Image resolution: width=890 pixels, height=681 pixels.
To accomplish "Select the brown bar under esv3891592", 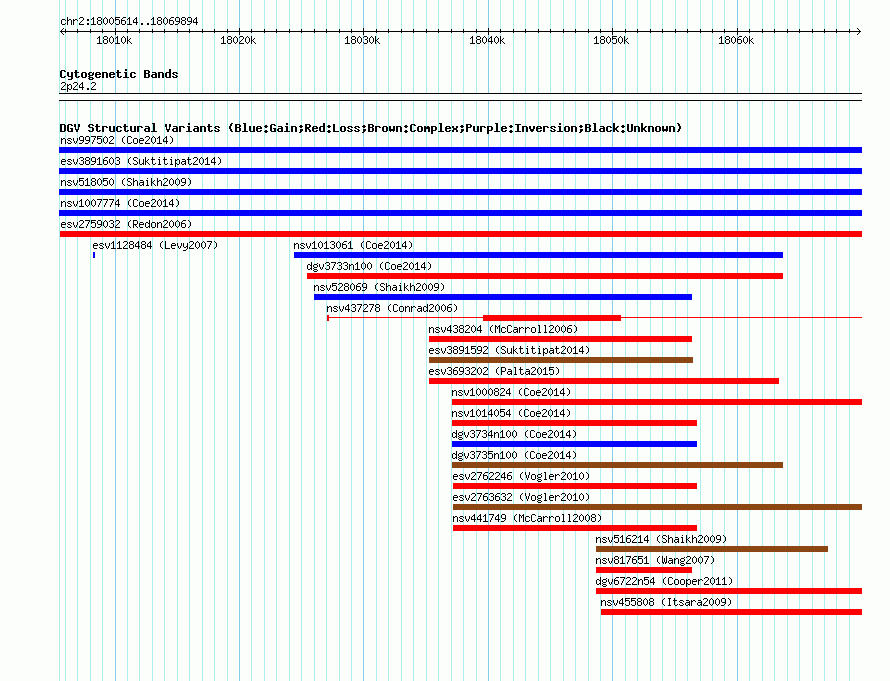I will (x=561, y=360).
